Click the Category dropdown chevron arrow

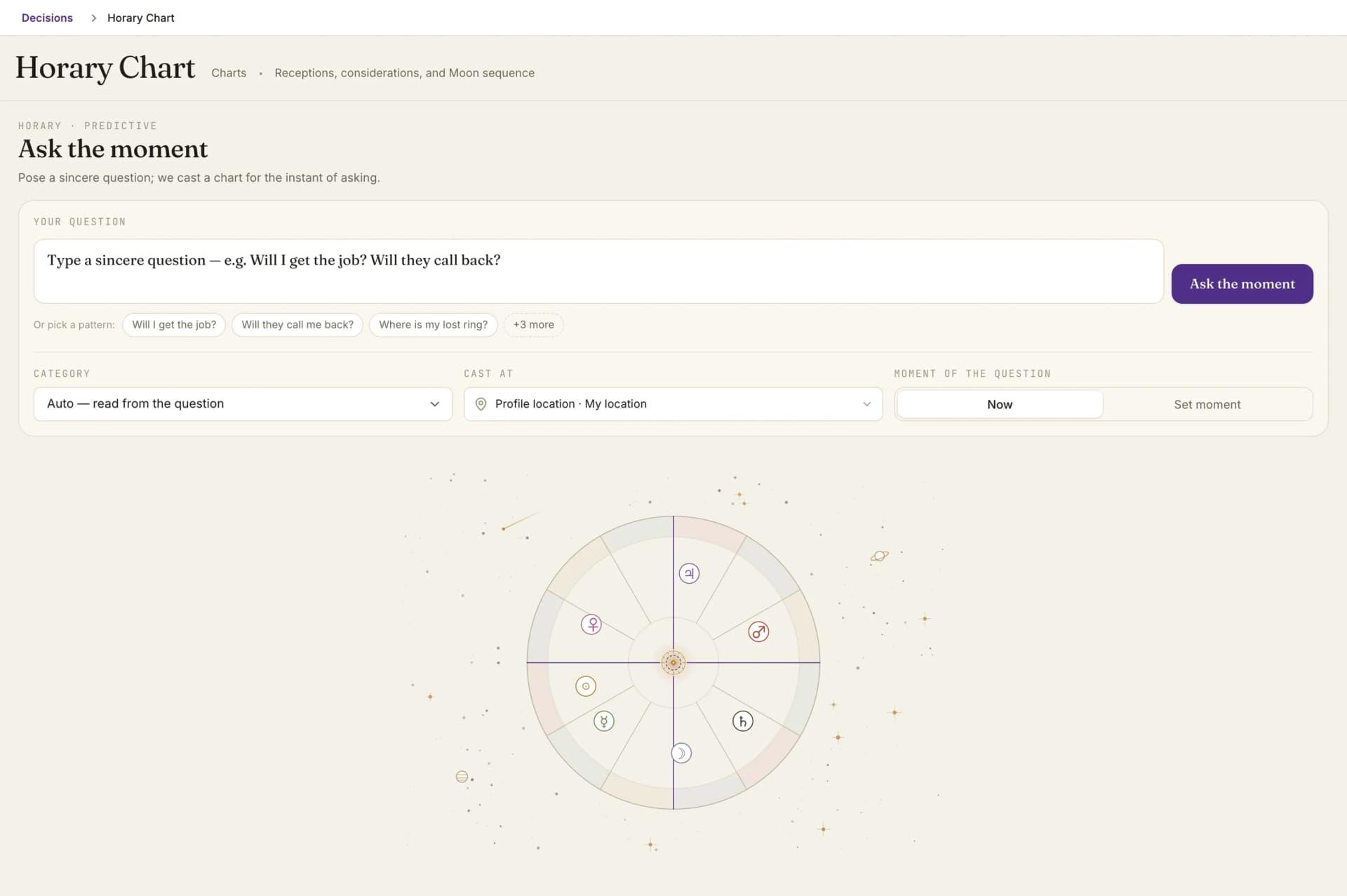click(x=435, y=404)
